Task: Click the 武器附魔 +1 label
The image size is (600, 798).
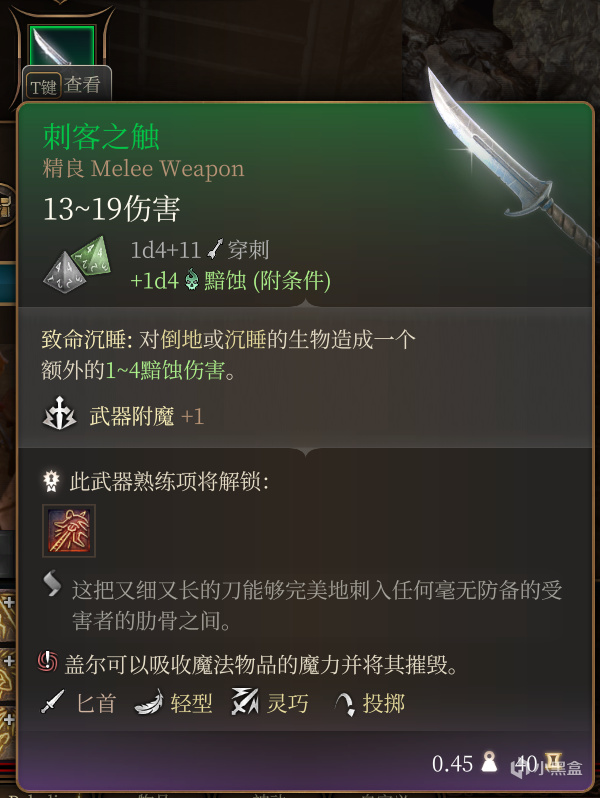Action: (x=147, y=416)
